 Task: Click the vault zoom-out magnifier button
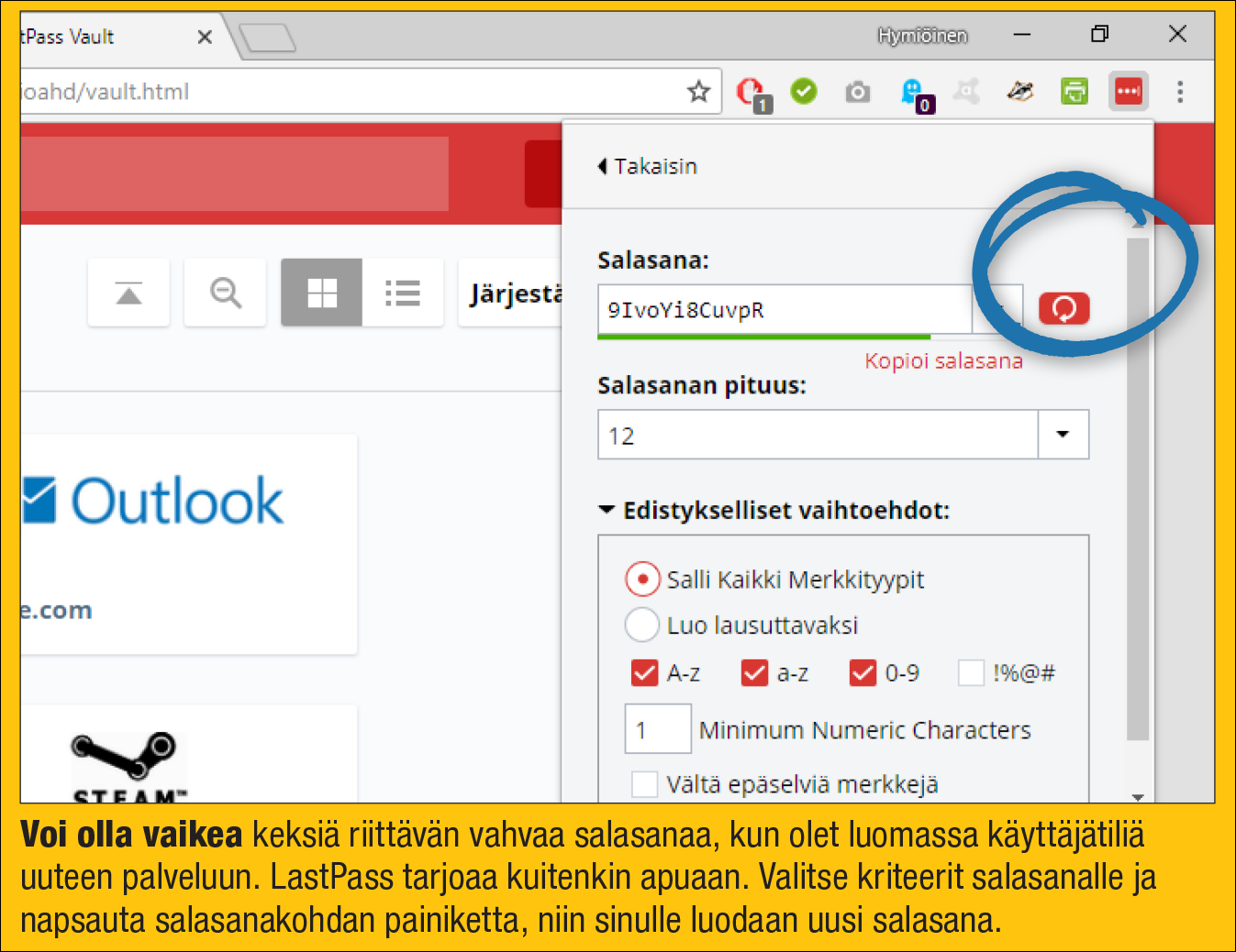pyautogui.click(x=225, y=293)
